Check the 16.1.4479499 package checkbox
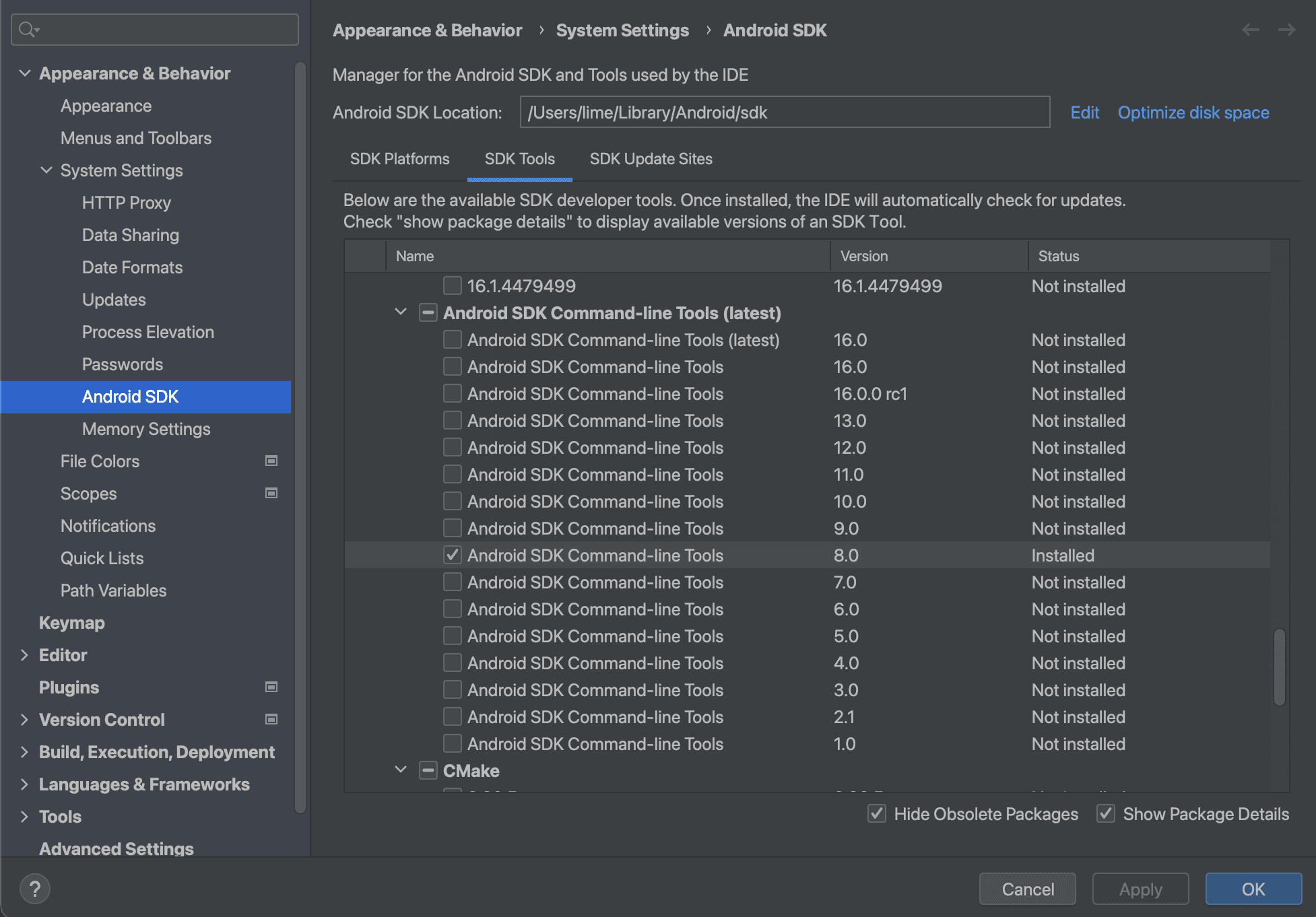 pyautogui.click(x=453, y=285)
